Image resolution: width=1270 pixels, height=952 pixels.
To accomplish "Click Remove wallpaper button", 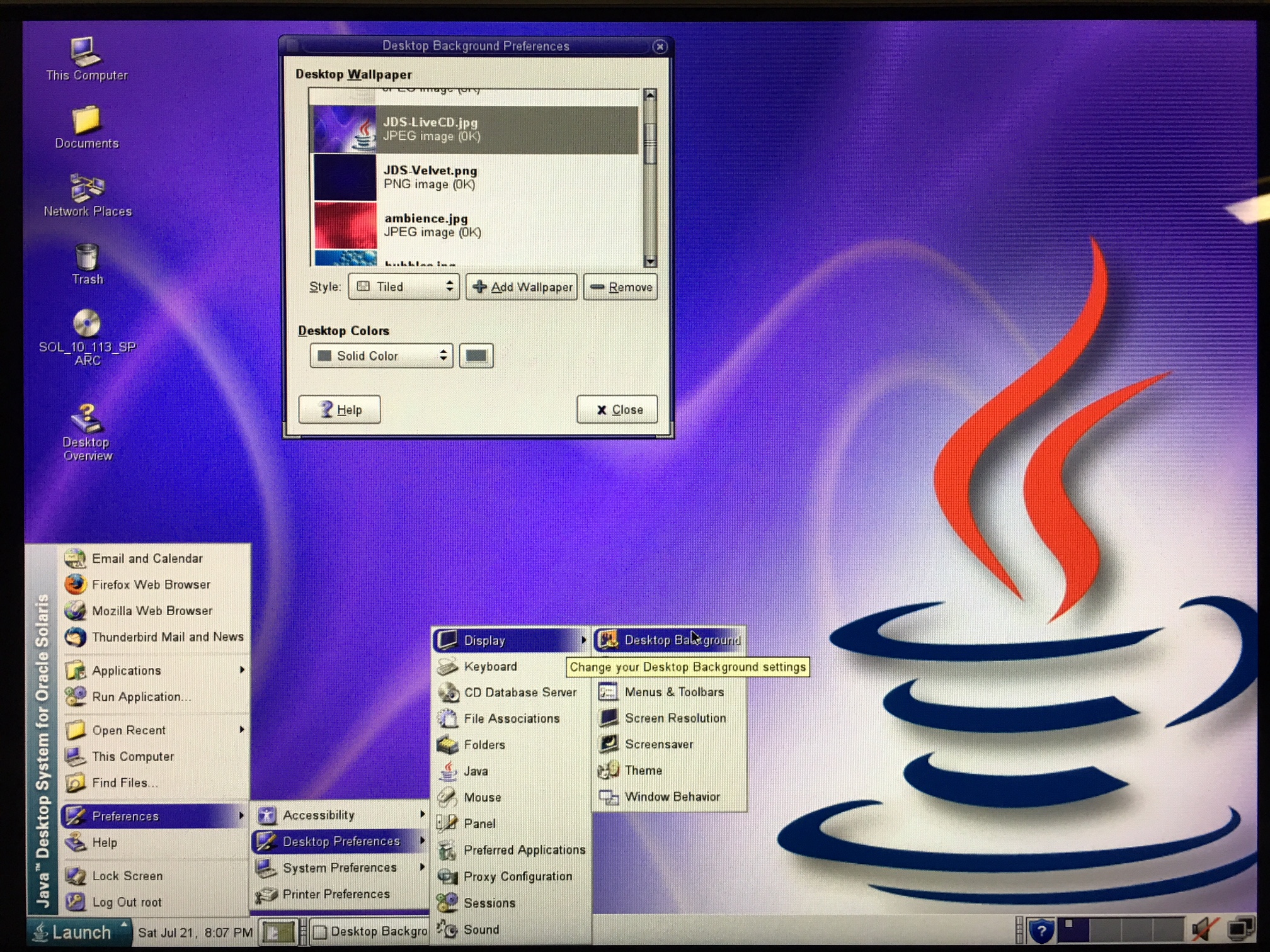I will (621, 287).
